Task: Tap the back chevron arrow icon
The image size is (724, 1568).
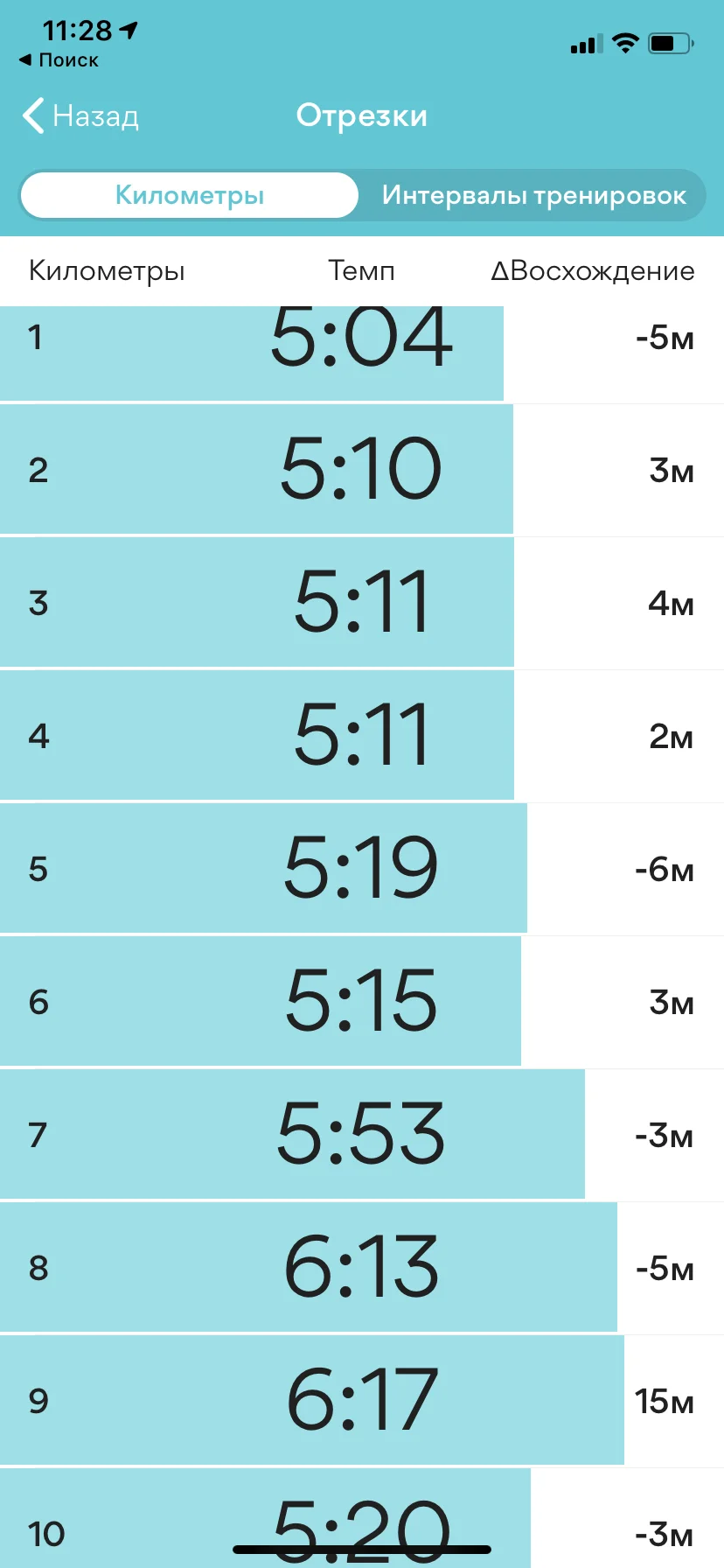Action: 33,115
